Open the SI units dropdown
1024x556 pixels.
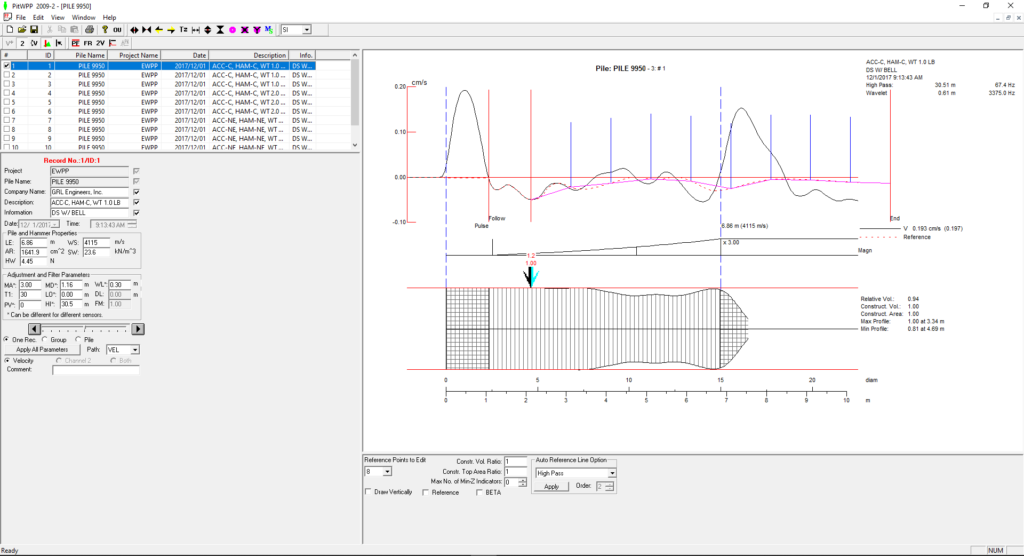pos(306,30)
